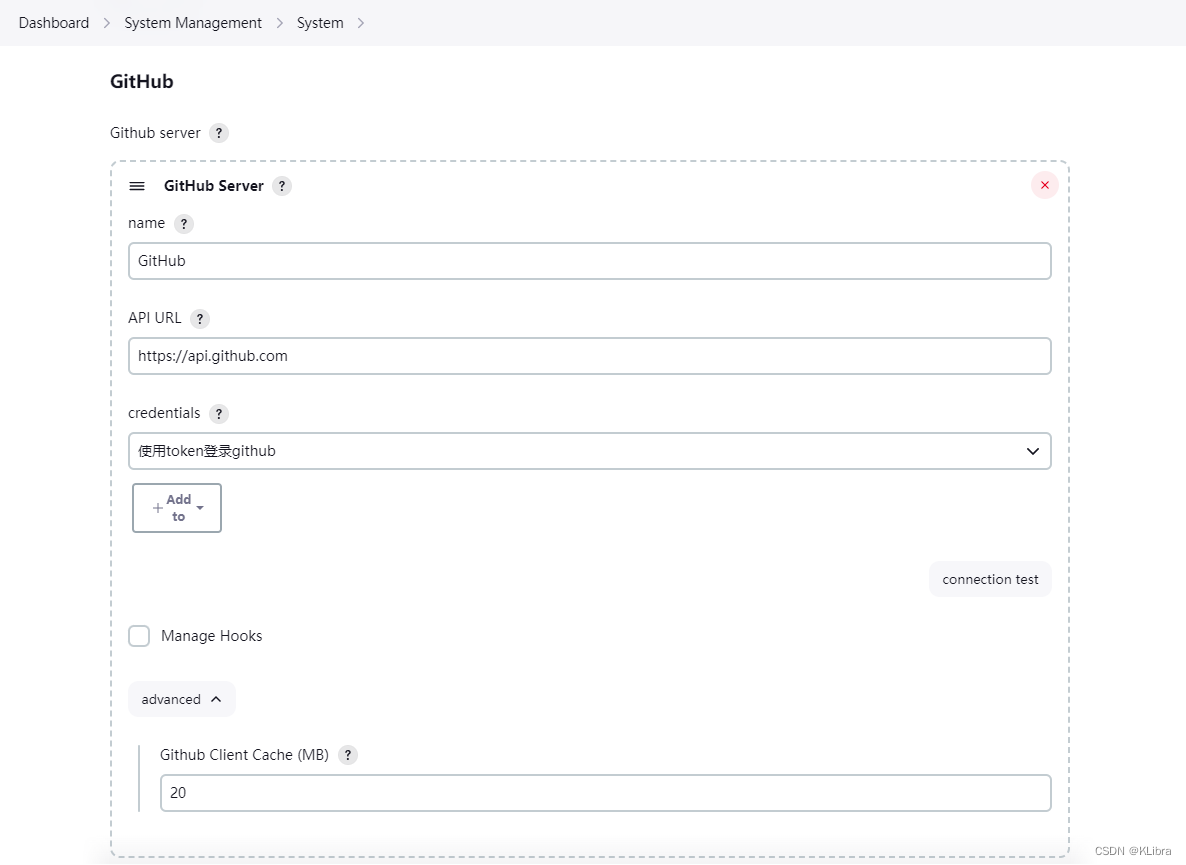The image size is (1186, 865).
Task: Grab the GitHub Server reorder handle icon
Action: 137,186
